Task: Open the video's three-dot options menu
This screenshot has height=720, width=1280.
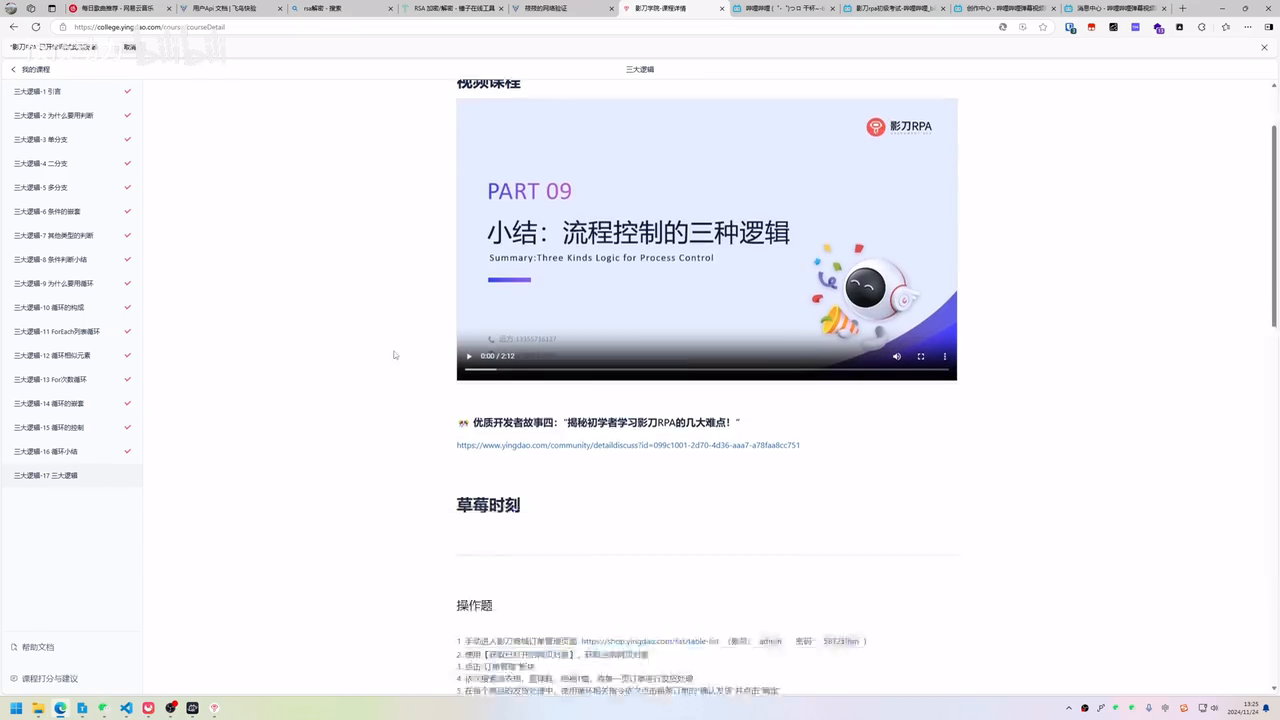Action: [945, 356]
